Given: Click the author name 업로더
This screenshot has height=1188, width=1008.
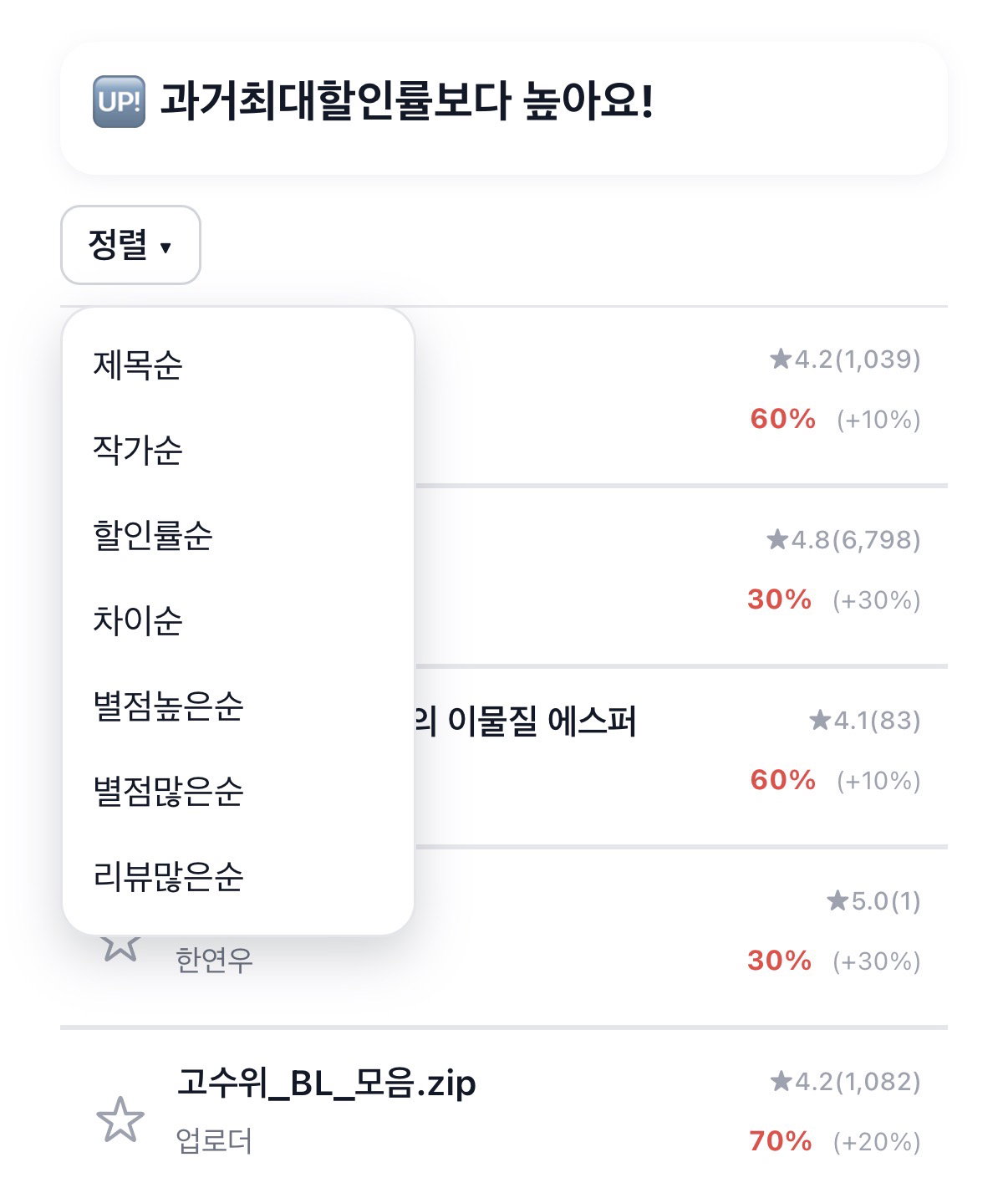Looking at the screenshot, I should [x=214, y=1140].
